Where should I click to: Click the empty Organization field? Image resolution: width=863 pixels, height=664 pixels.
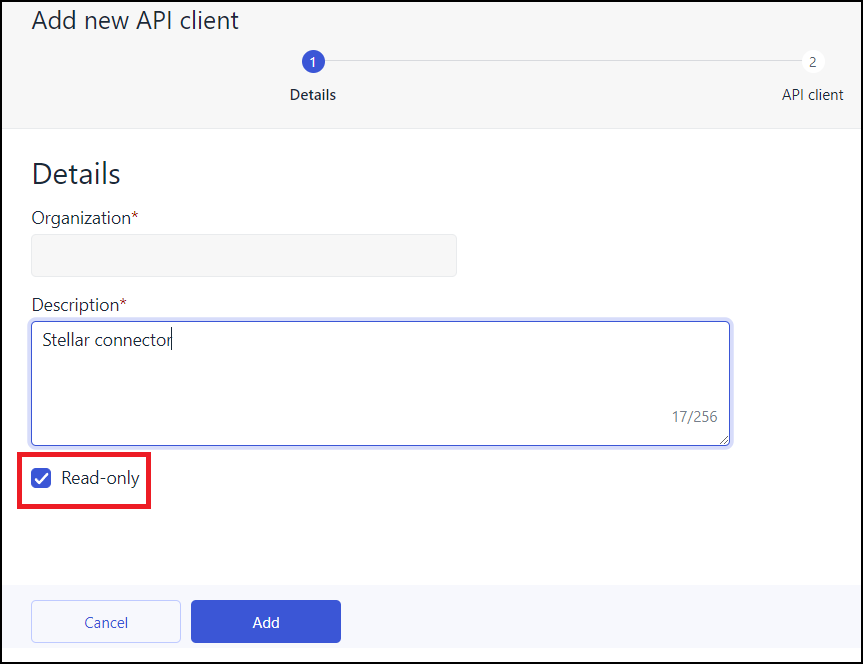244,256
